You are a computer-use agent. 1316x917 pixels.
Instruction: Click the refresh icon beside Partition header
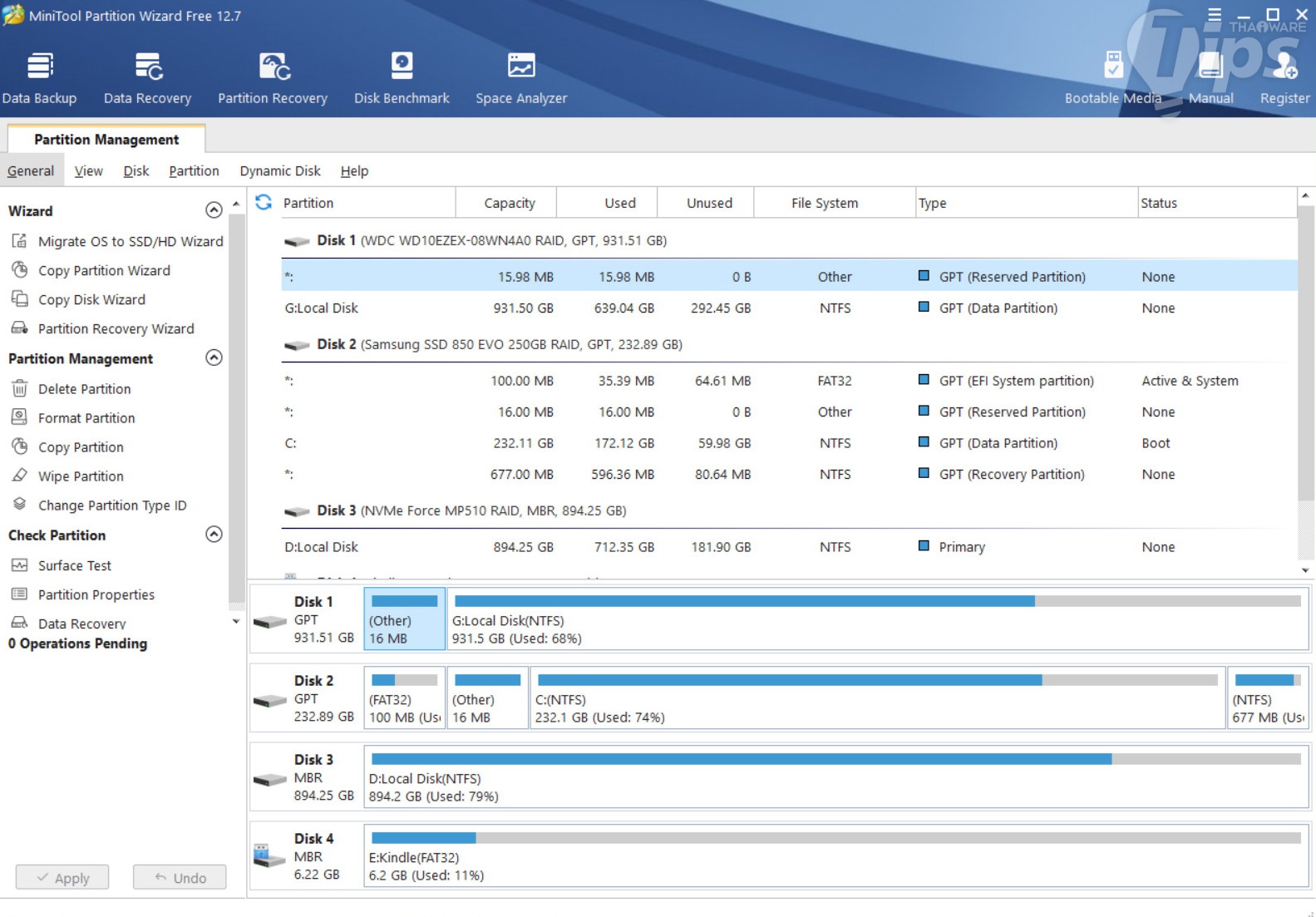pos(264,202)
